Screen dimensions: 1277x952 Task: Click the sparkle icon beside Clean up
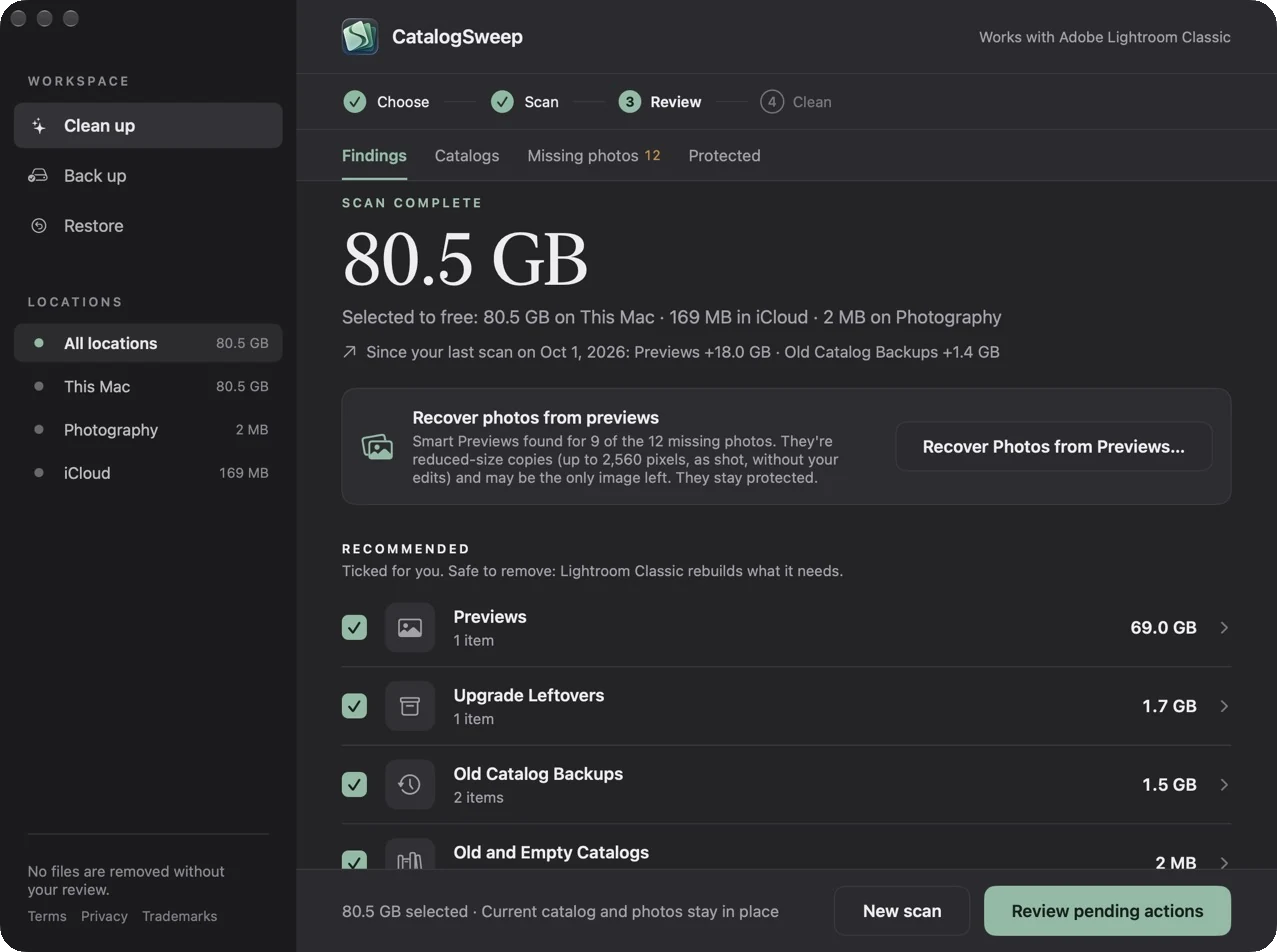click(x=39, y=126)
